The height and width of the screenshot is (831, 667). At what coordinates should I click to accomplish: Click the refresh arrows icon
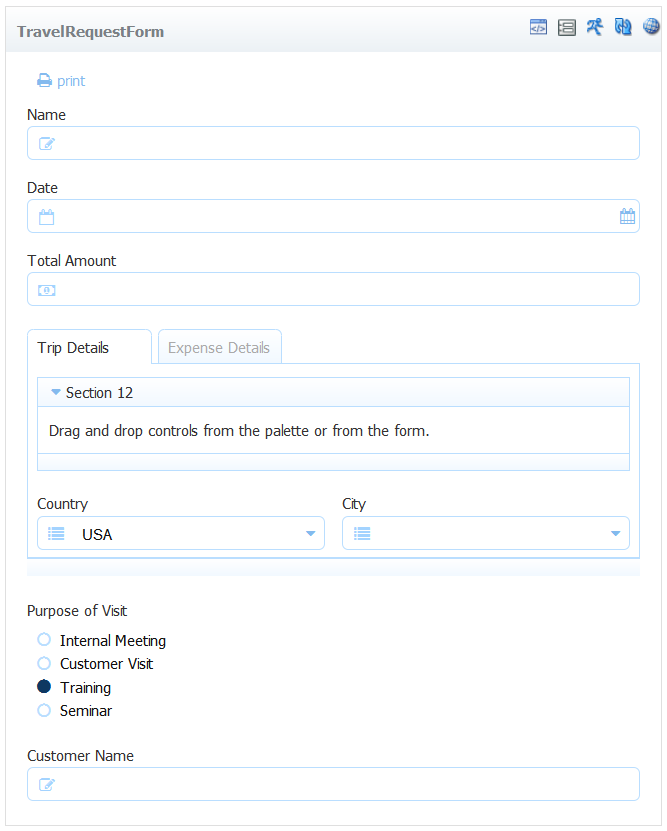(x=622, y=26)
